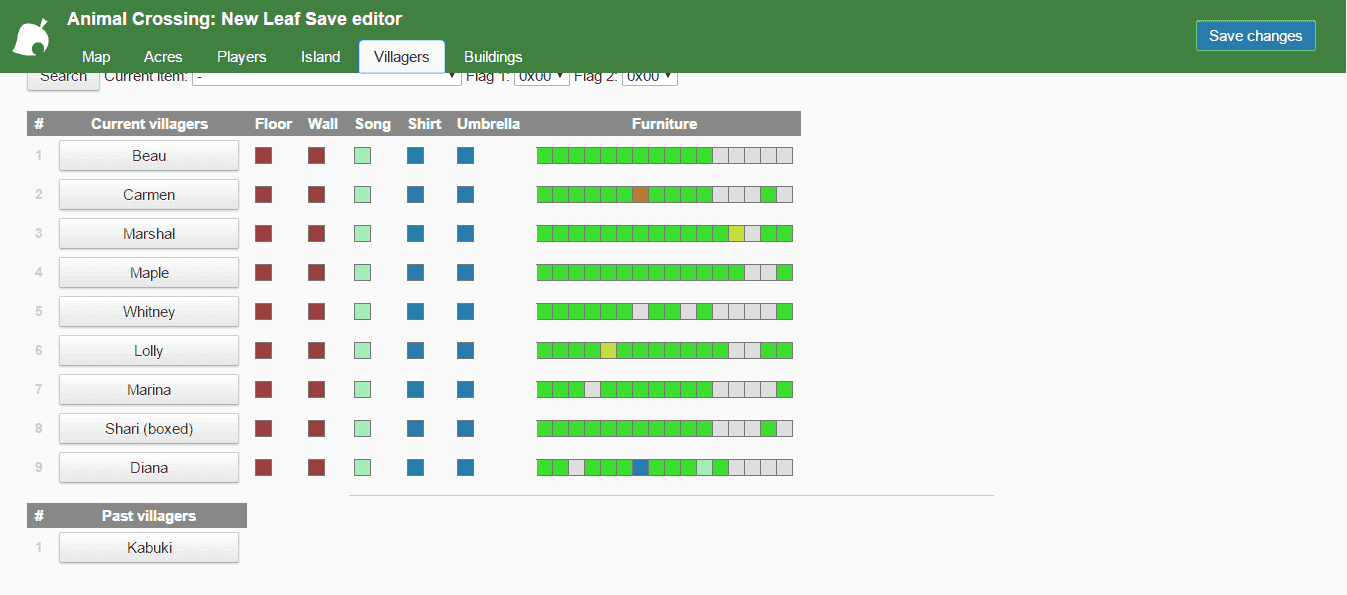Click Maple's Wall swatch
Screen dimensions: 1347x595
tap(316, 273)
